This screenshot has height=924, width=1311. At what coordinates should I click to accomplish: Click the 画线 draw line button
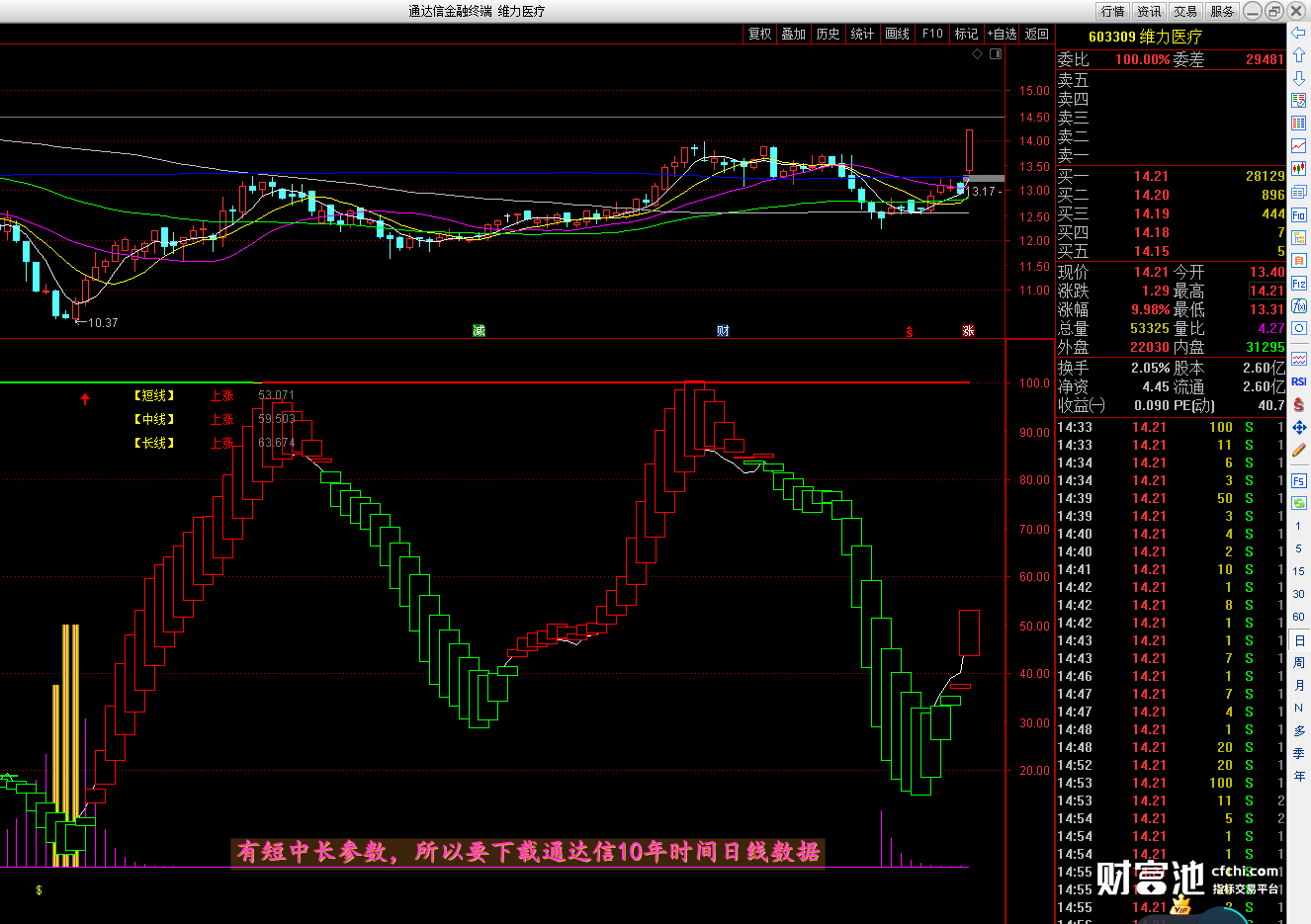[898, 34]
